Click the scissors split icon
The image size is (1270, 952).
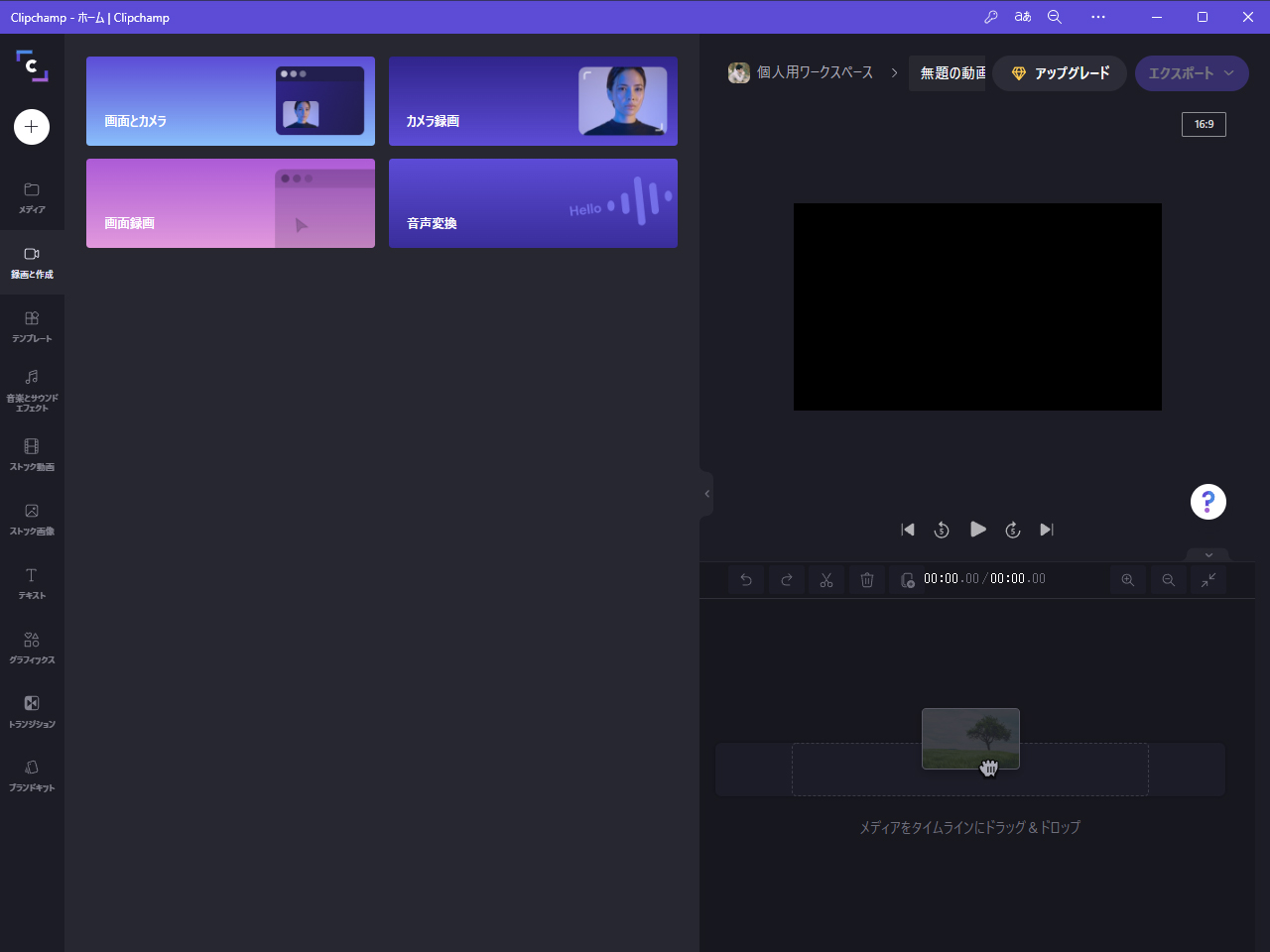pyautogui.click(x=826, y=580)
